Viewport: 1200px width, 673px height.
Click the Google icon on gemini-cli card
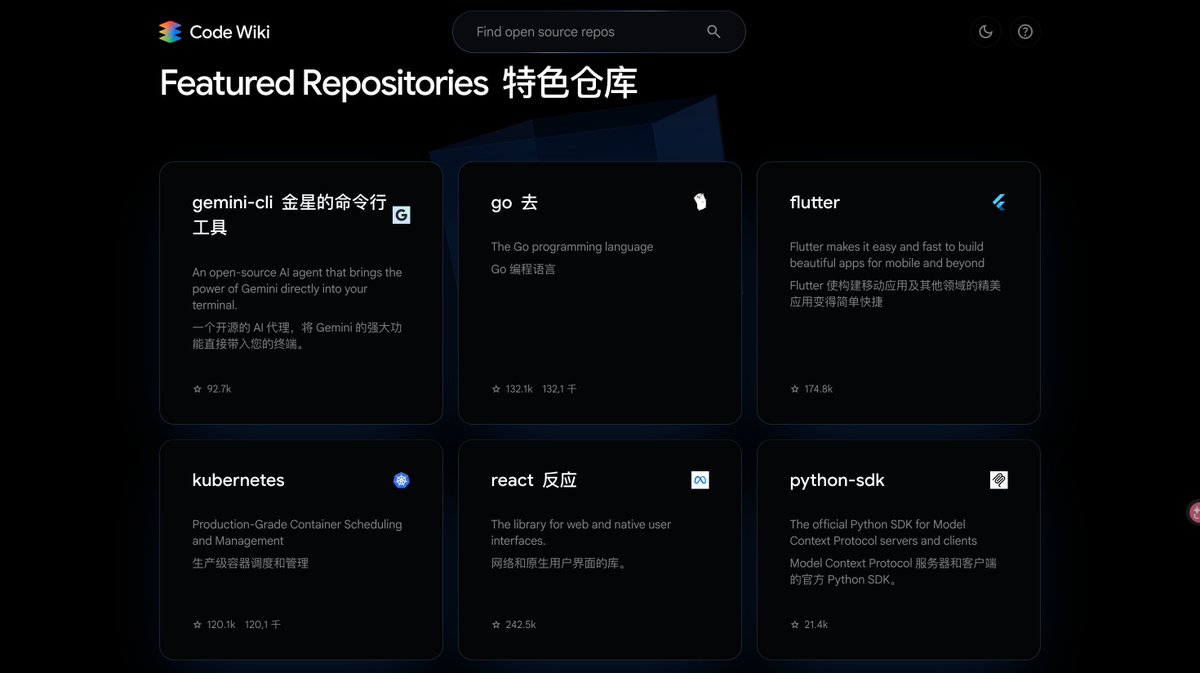[x=401, y=215]
